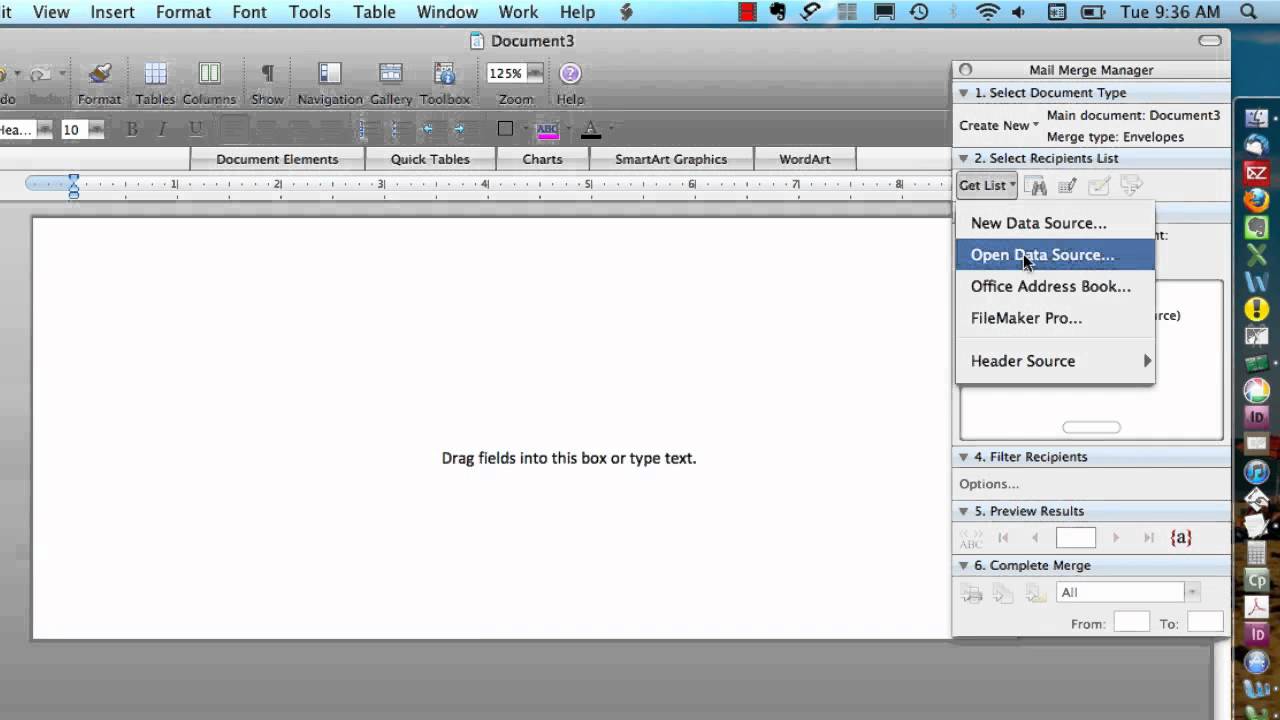Click Options under Filter Recipients
The image size is (1280, 720).
(x=989, y=484)
